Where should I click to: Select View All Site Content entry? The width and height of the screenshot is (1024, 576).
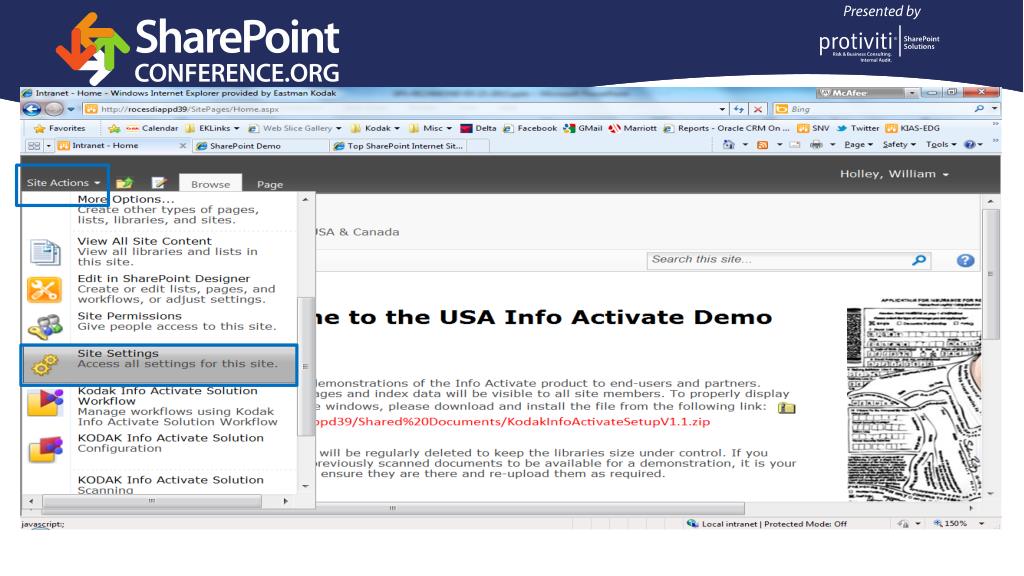(x=168, y=251)
